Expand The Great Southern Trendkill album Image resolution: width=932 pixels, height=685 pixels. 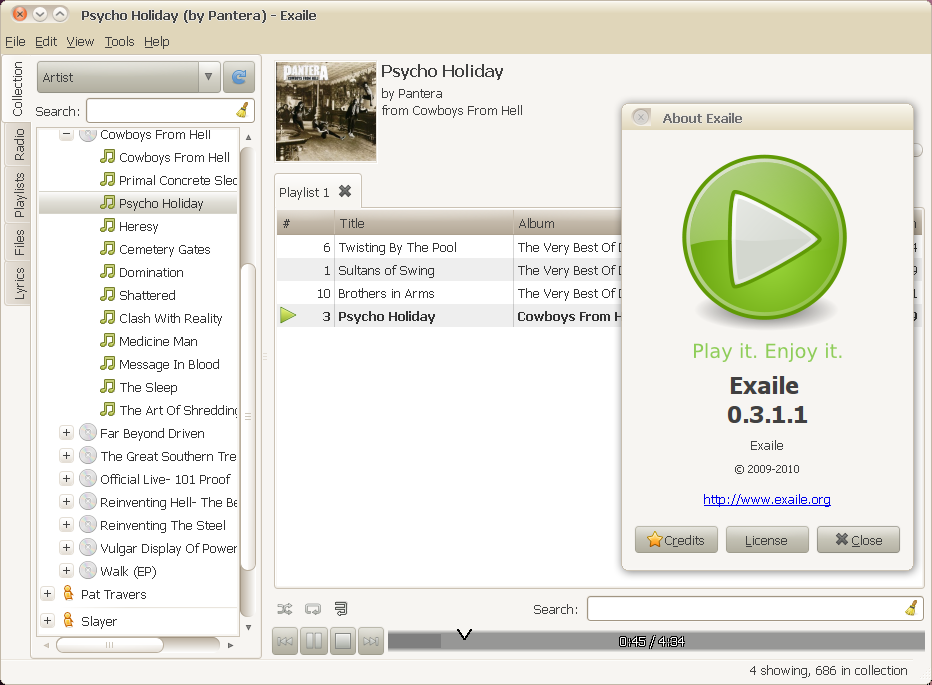[67, 456]
